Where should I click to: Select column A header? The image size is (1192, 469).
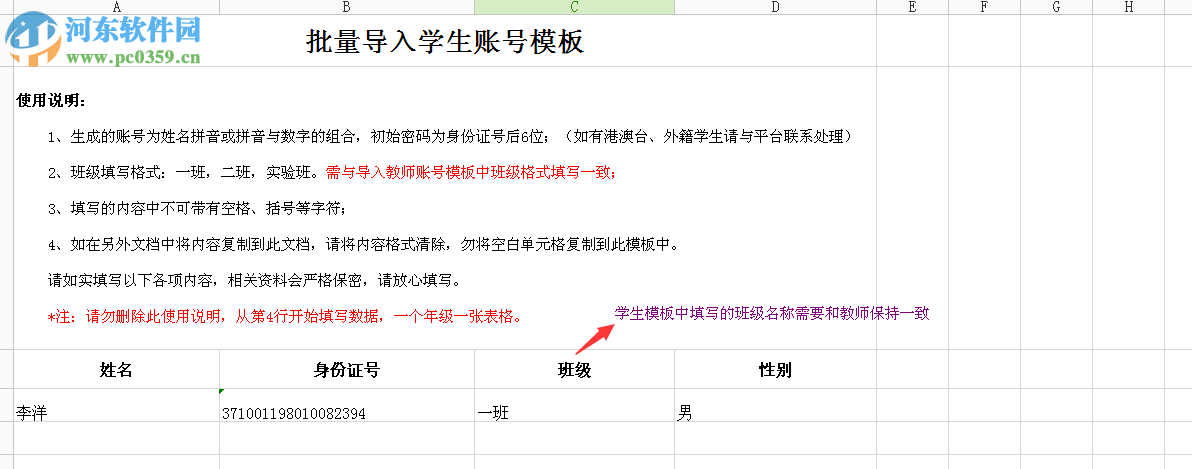coord(116,7)
